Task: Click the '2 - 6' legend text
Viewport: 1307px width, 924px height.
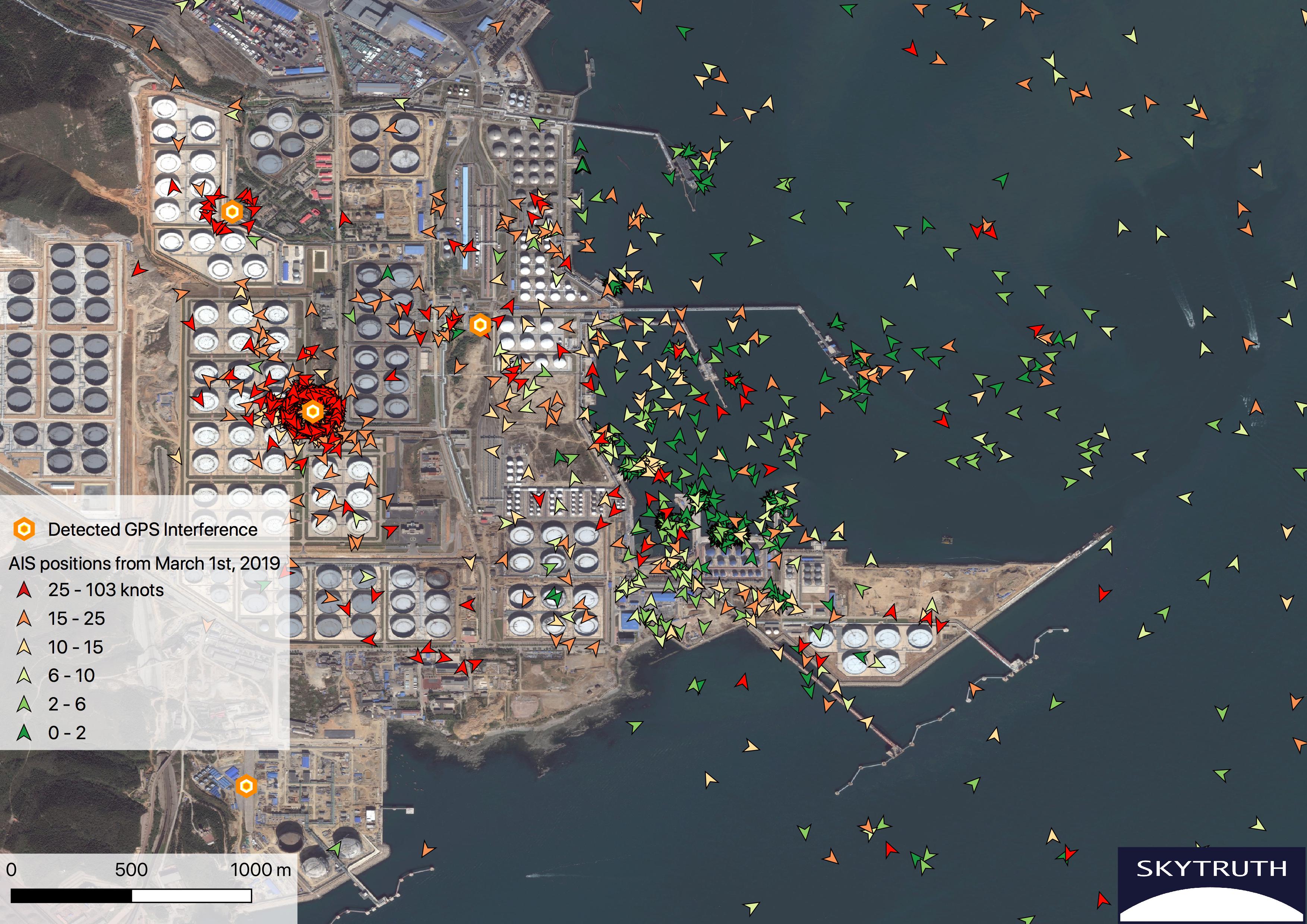Action: pos(67,704)
